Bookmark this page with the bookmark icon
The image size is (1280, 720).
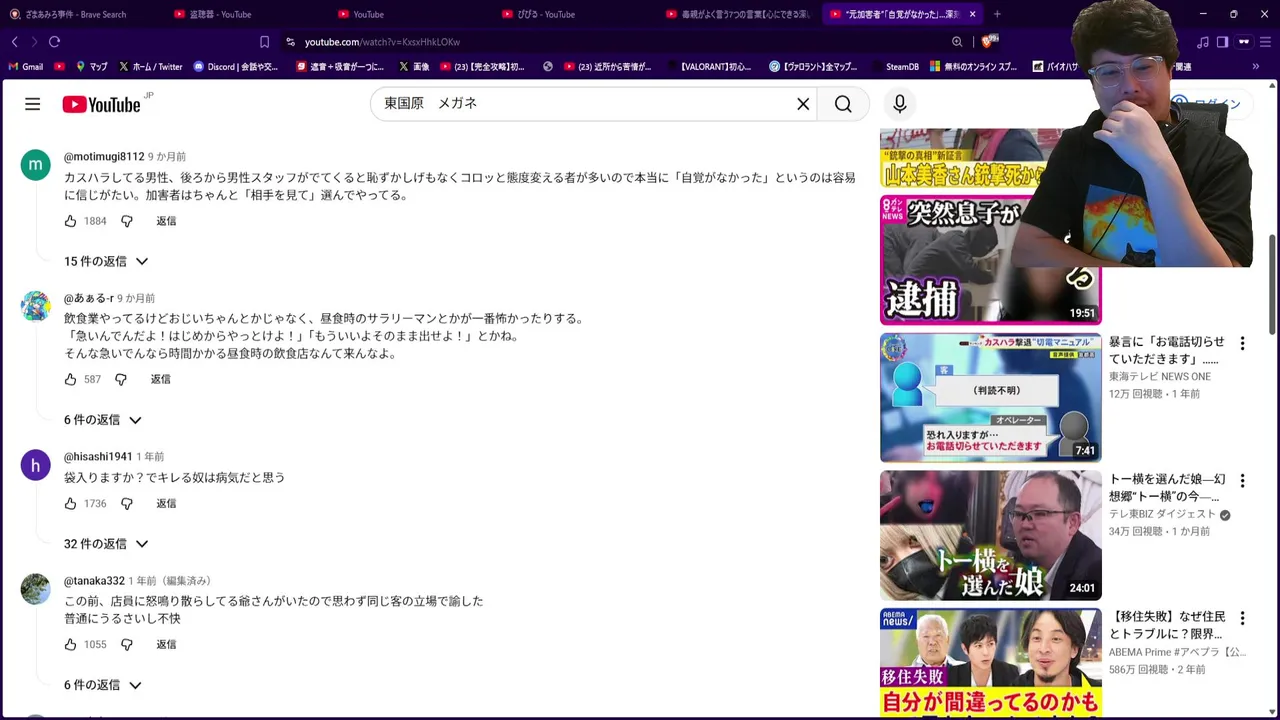[x=264, y=42]
